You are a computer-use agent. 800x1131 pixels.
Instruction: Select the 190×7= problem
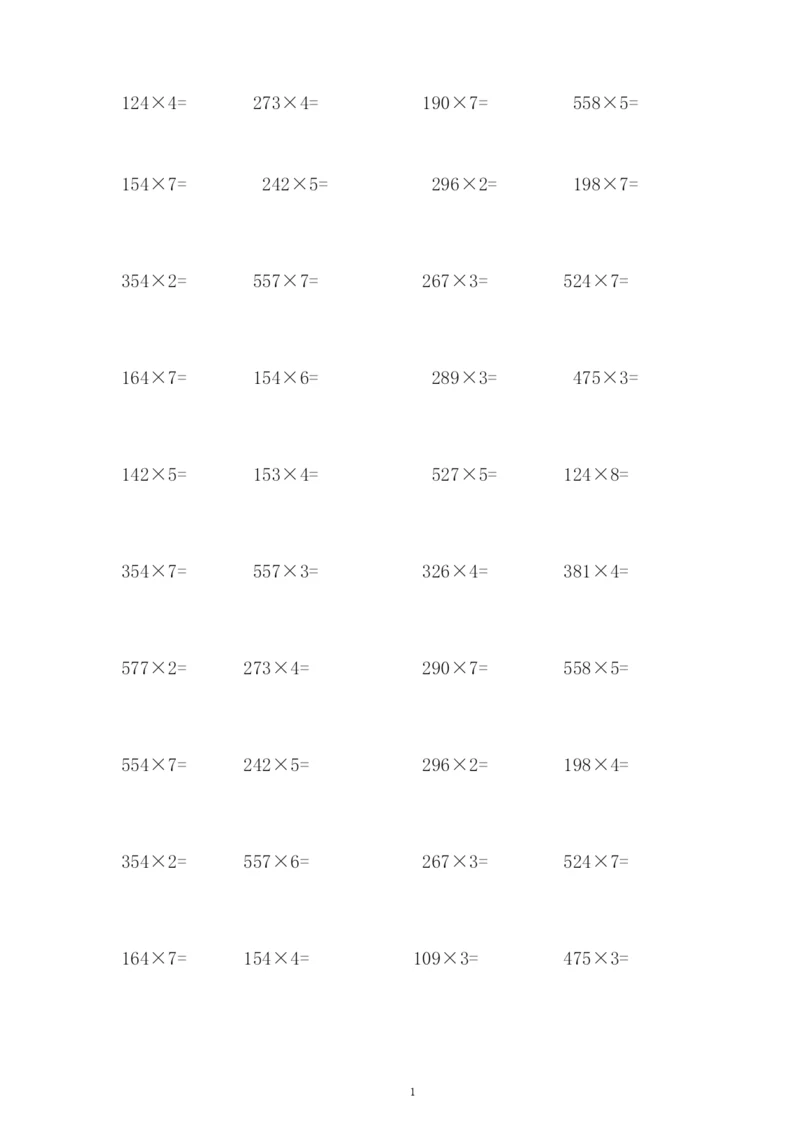(x=455, y=102)
